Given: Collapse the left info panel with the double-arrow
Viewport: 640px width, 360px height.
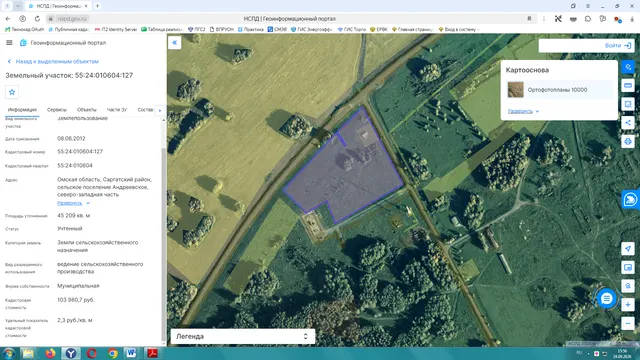Looking at the screenshot, I should [x=174, y=42].
